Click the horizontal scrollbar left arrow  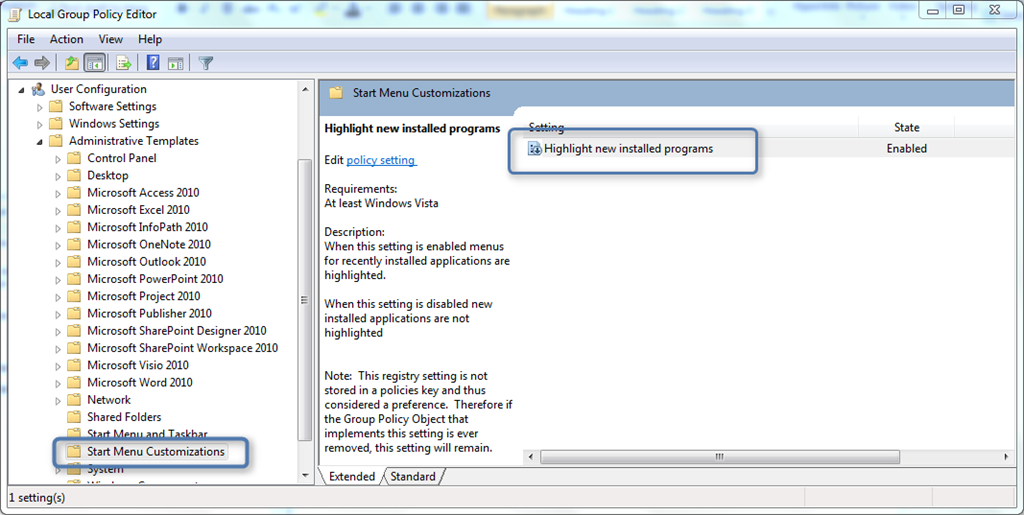pyautogui.click(x=530, y=457)
